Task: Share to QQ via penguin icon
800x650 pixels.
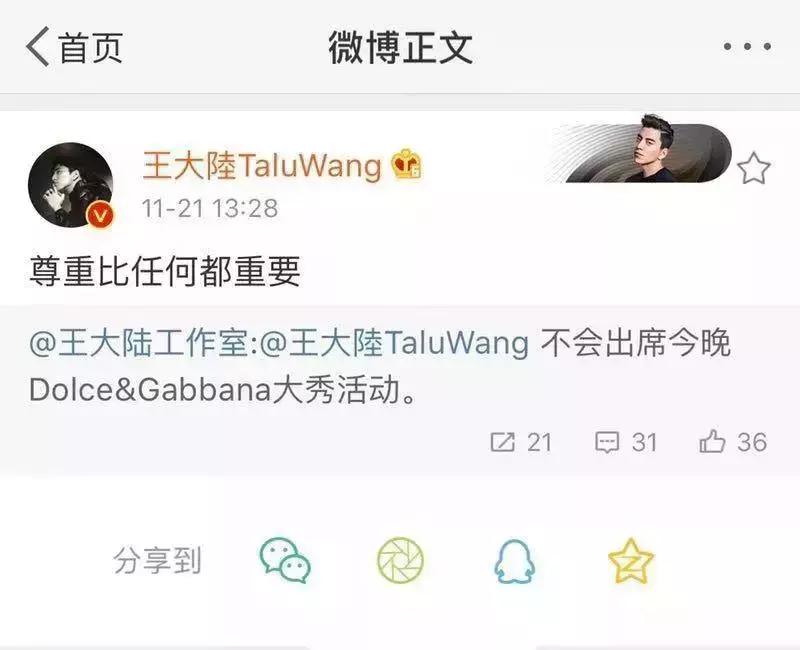Action: [x=514, y=561]
